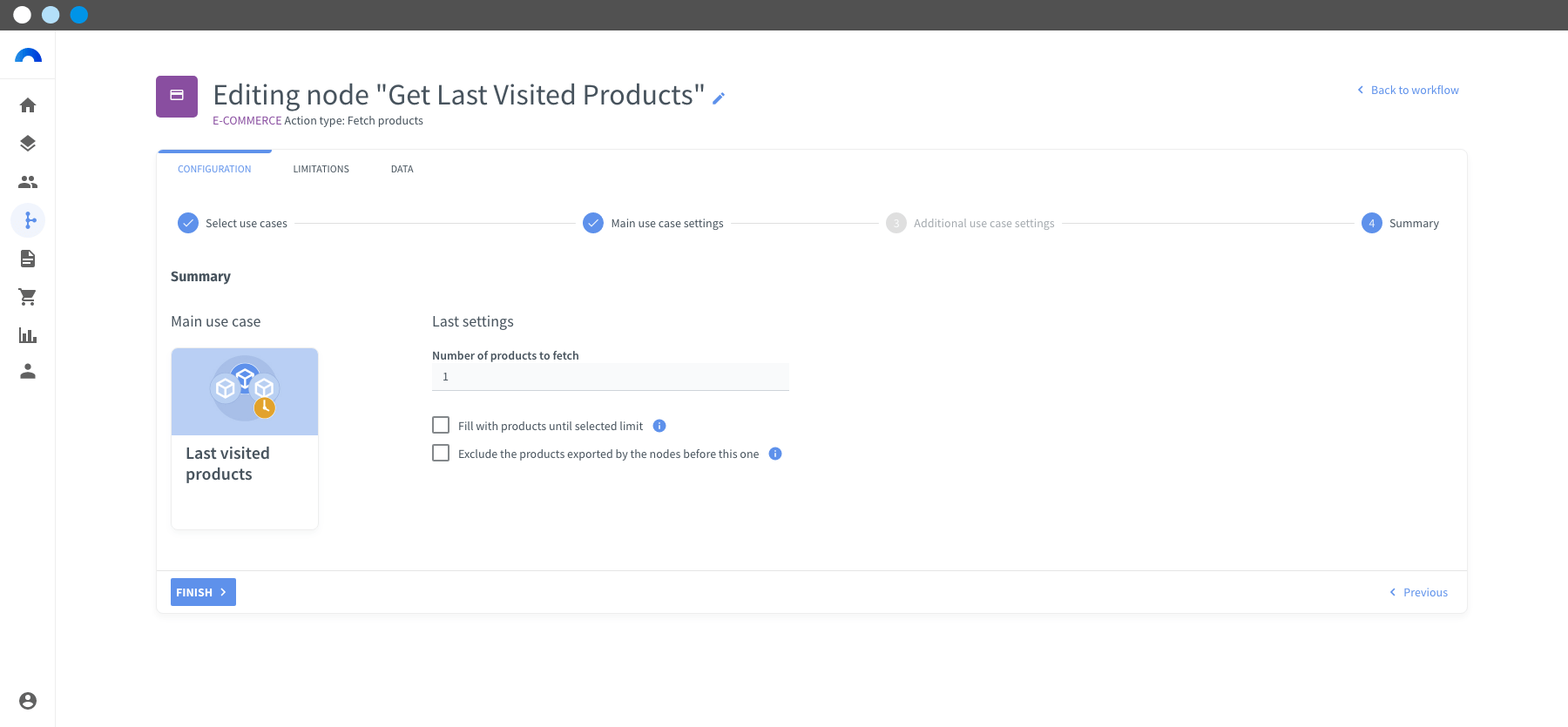Open the Home icon in sidebar
The height and width of the screenshot is (727, 1568).
pyautogui.click(x=28, y=105)
